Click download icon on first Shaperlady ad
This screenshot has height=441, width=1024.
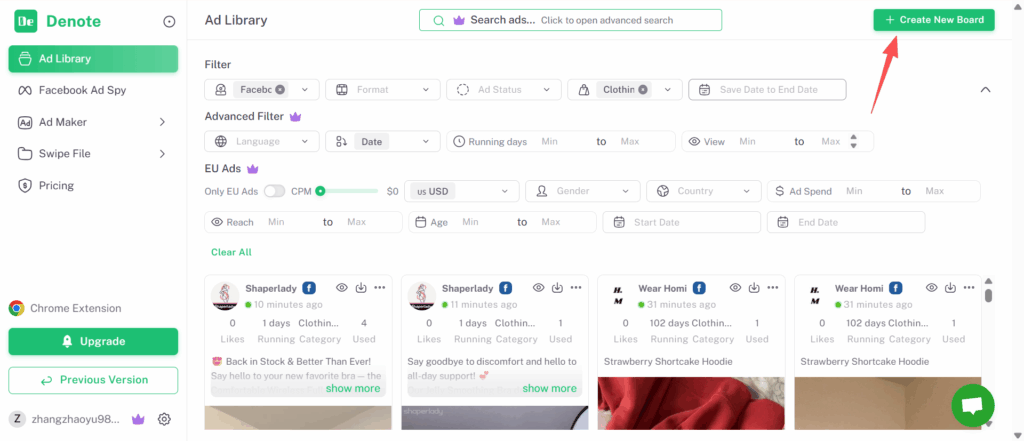pyautogui.click(x=361, y=288)
